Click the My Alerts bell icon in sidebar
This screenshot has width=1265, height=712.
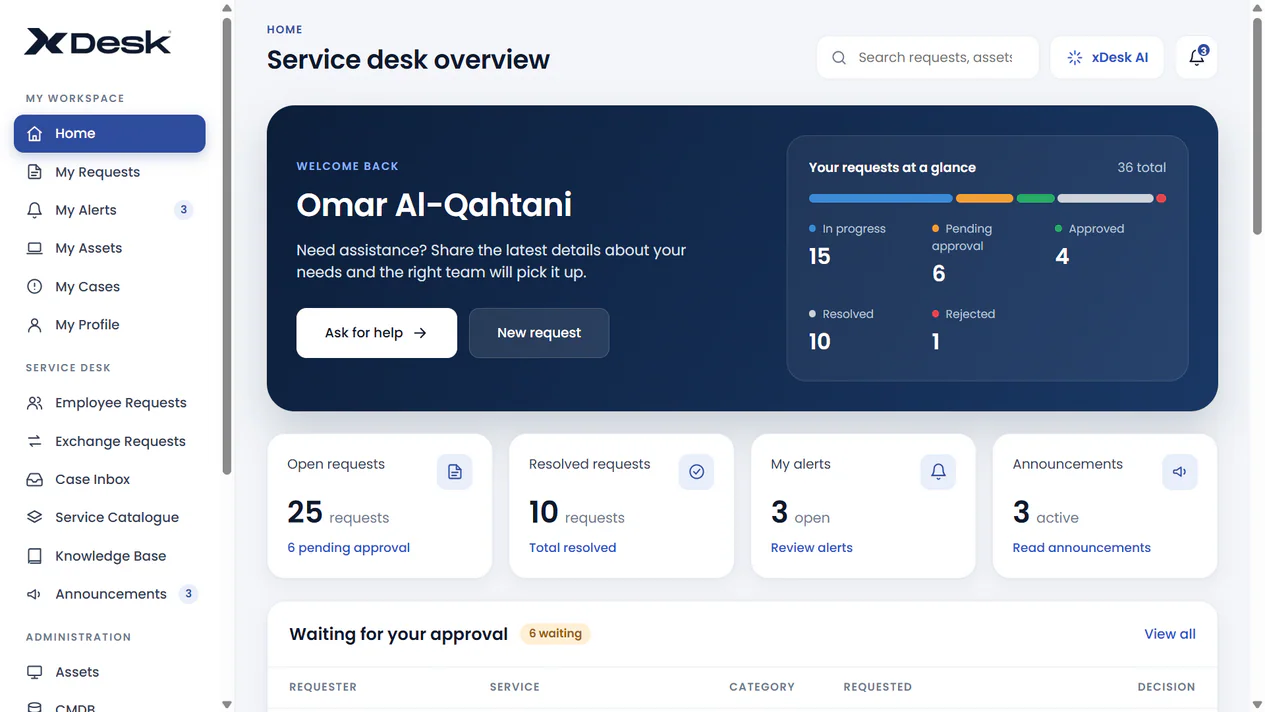pyautogui.click(x=35, y=210)
